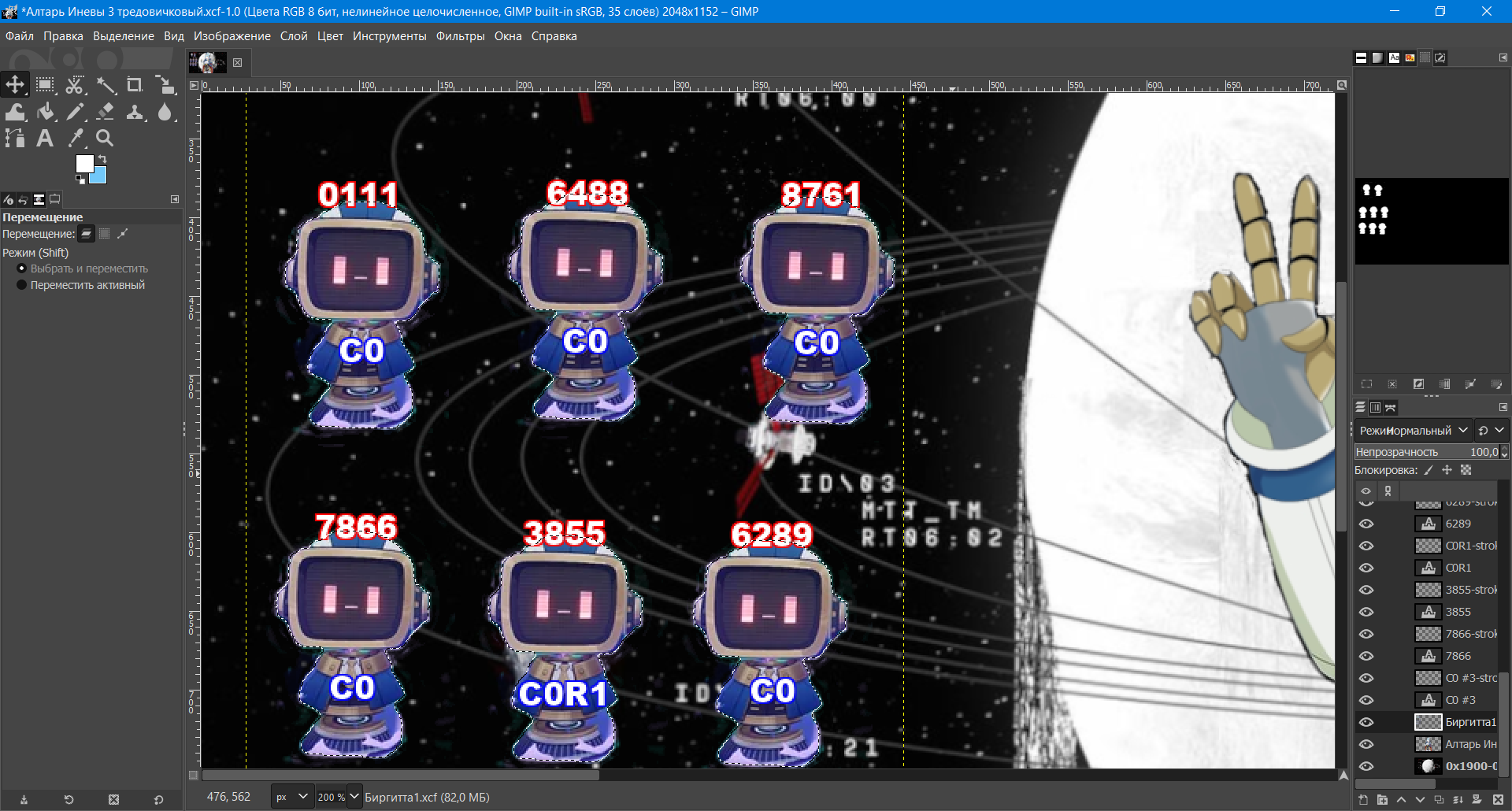Select the Fuzzy Select magic wand tool
Image resolution: width=1512 pixels, height=811 pixels.
105,85
